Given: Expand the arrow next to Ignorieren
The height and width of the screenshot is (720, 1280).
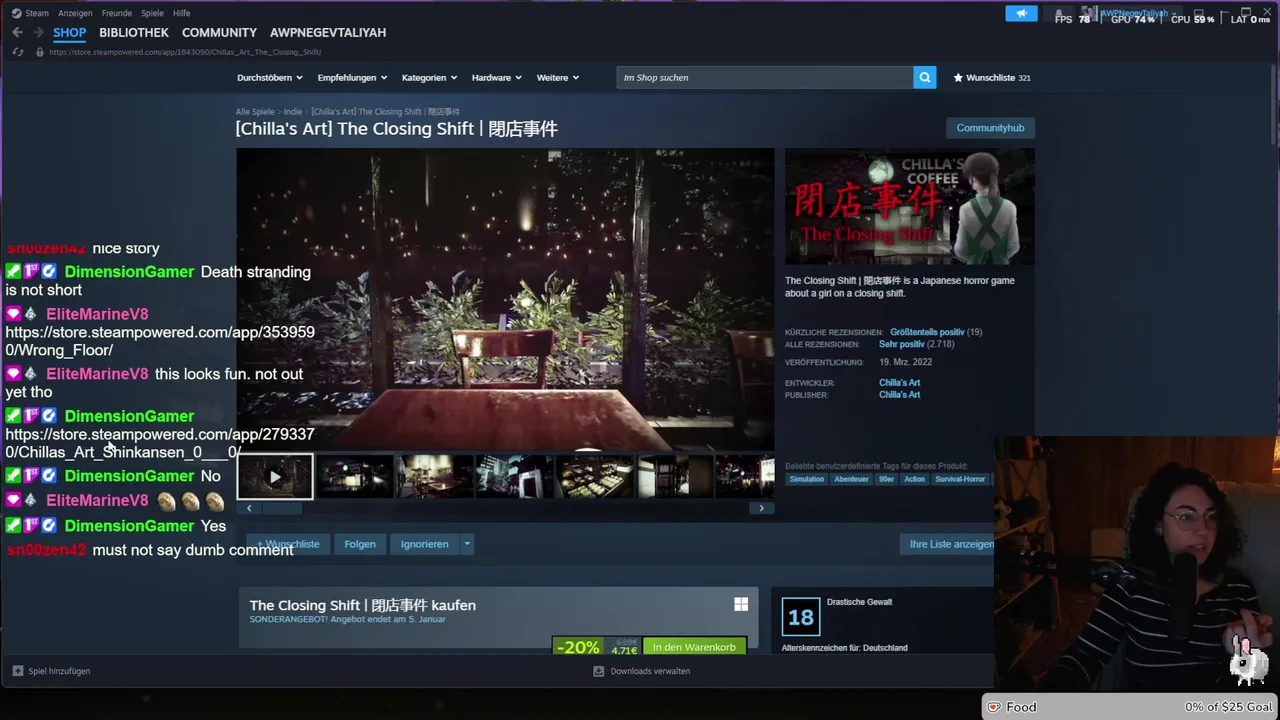Looking at the screenshot, I should click(x=467, y=544).
